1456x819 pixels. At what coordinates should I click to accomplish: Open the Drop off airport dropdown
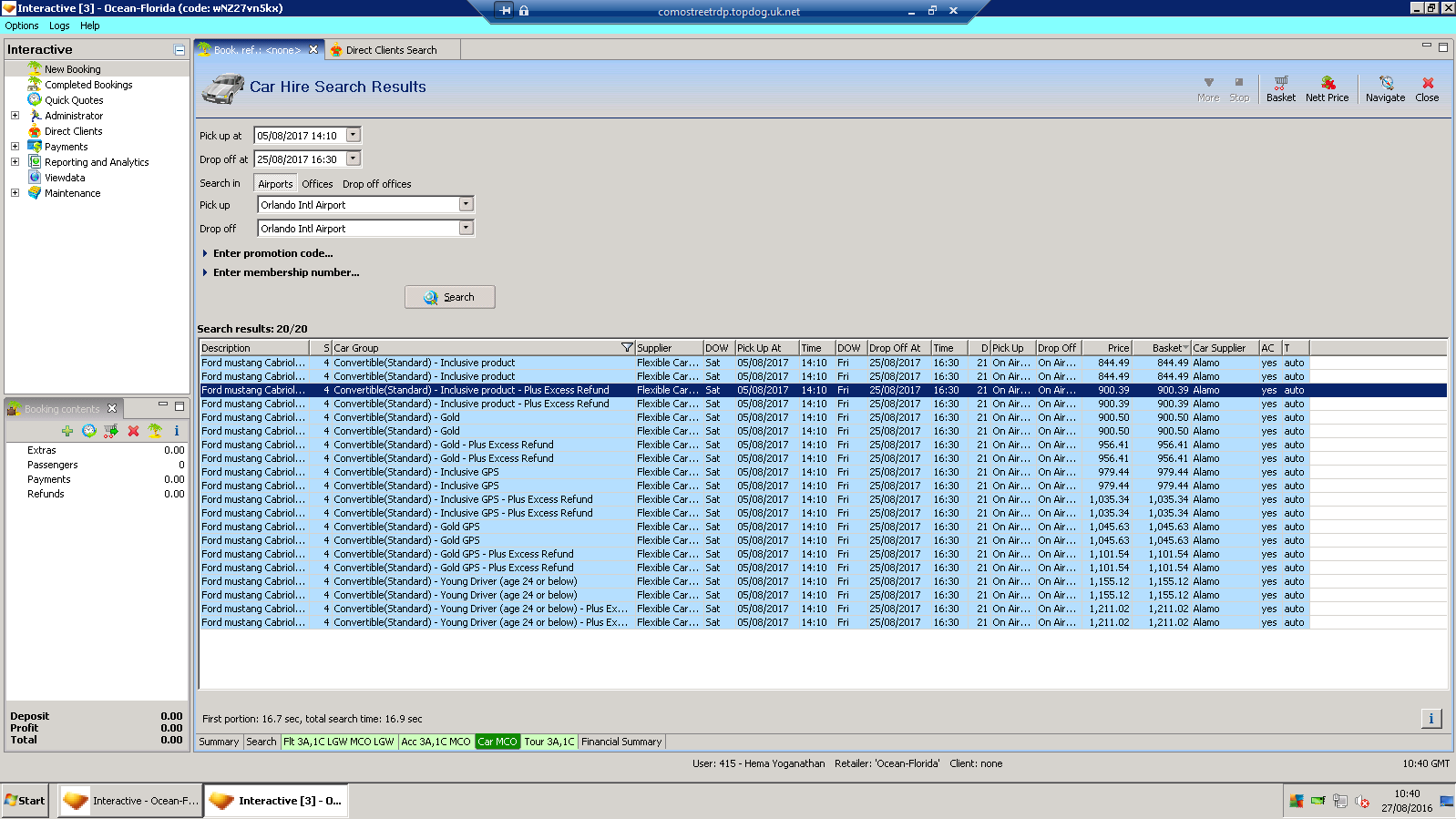pos(466,228)
